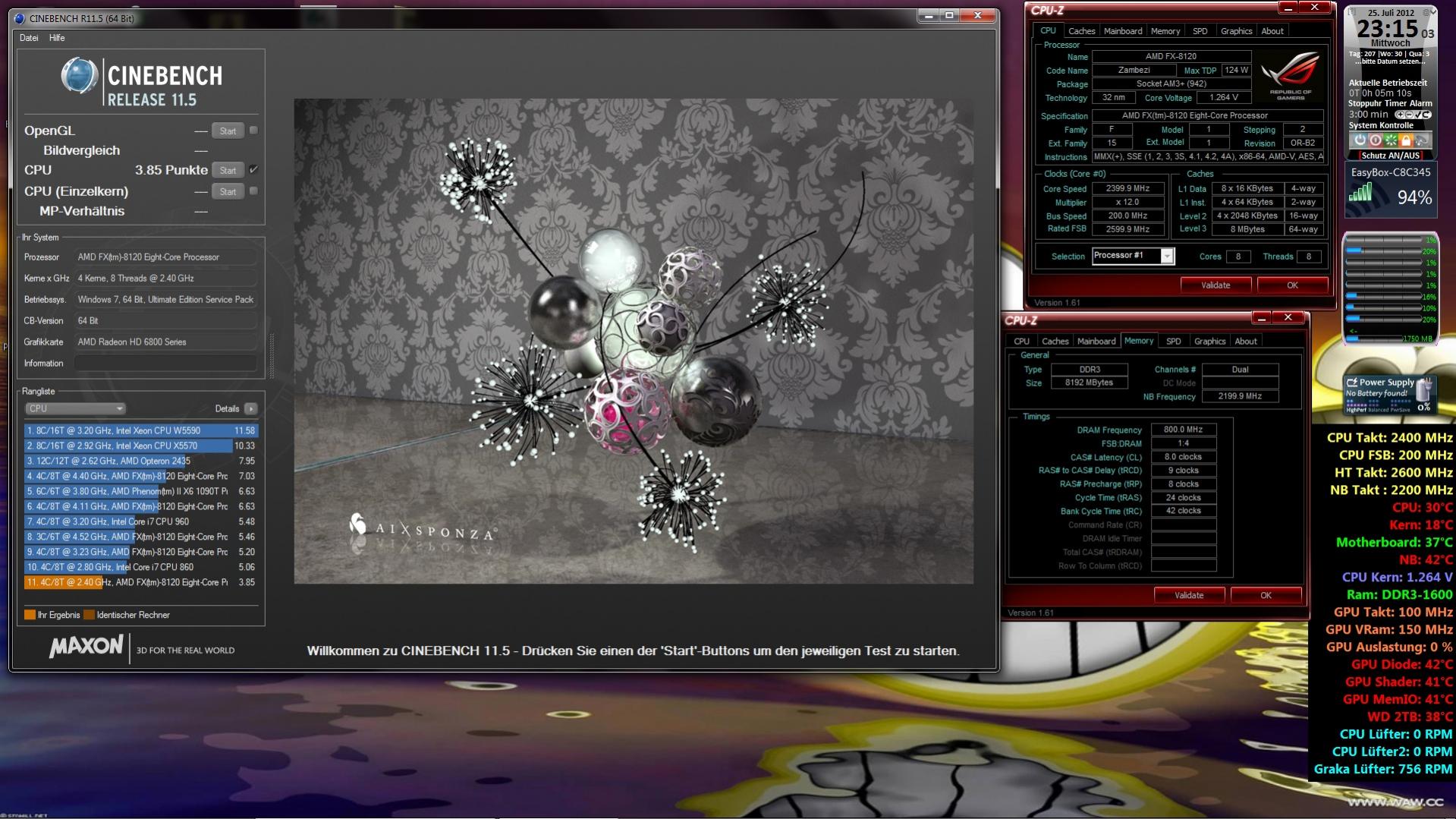Screen dimensions: 1456x819
Task: Open the Processor #1 selection dropdown in CPU-Z
Action: click(1133, 256)
